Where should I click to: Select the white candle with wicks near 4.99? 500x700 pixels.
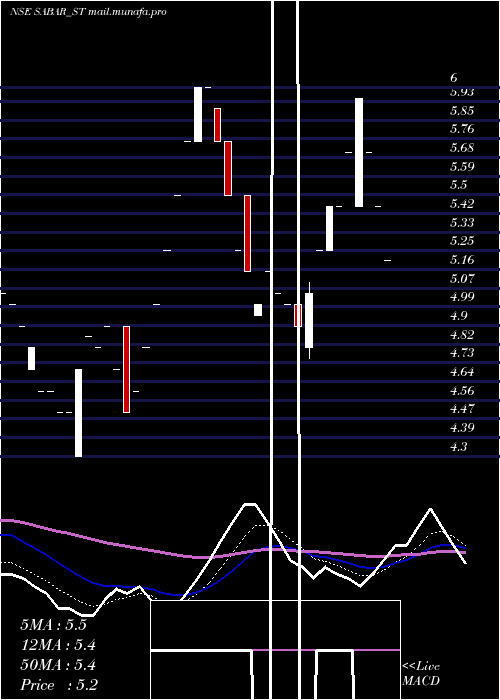309,320
